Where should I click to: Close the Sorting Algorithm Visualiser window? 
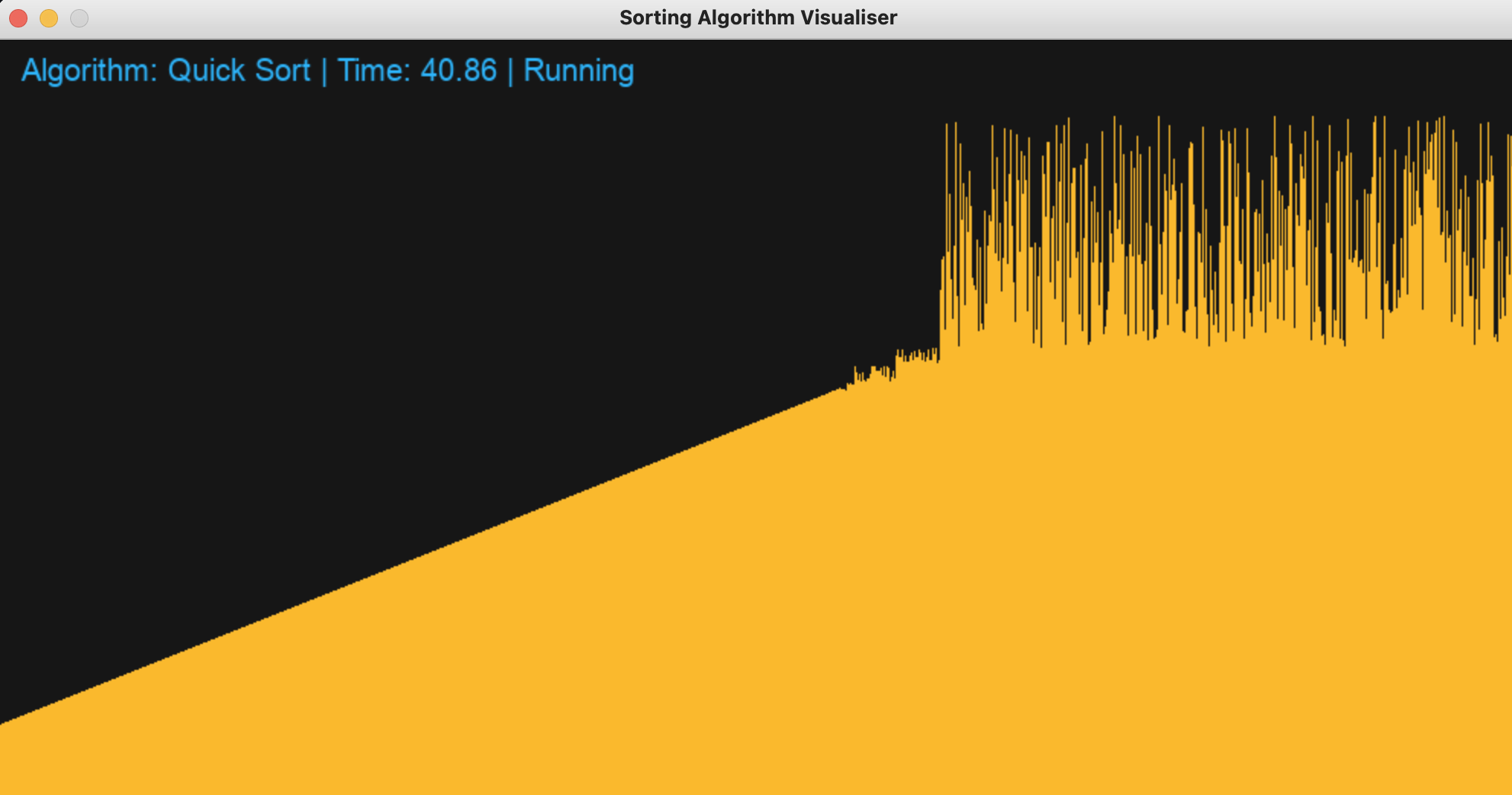[x=18, y=18]
